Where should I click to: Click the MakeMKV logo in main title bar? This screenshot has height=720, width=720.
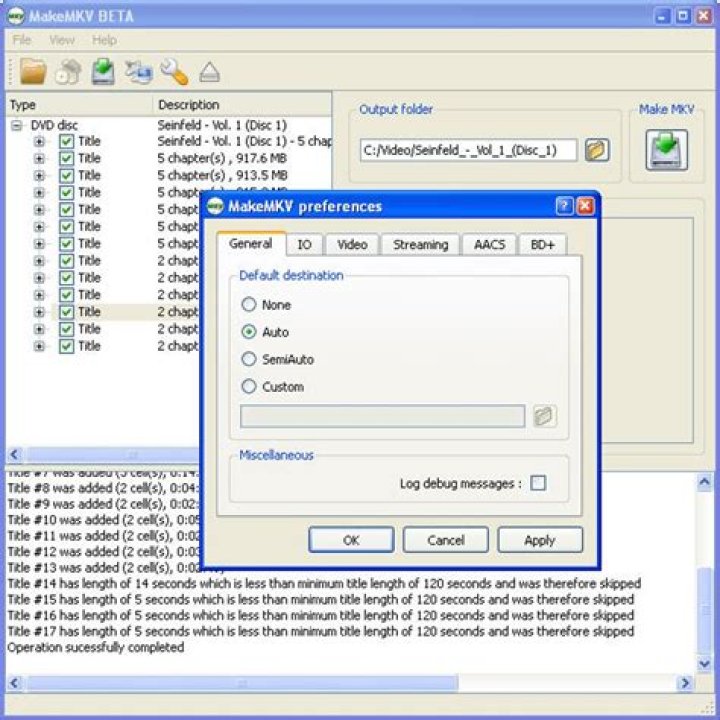pos(16,16)
